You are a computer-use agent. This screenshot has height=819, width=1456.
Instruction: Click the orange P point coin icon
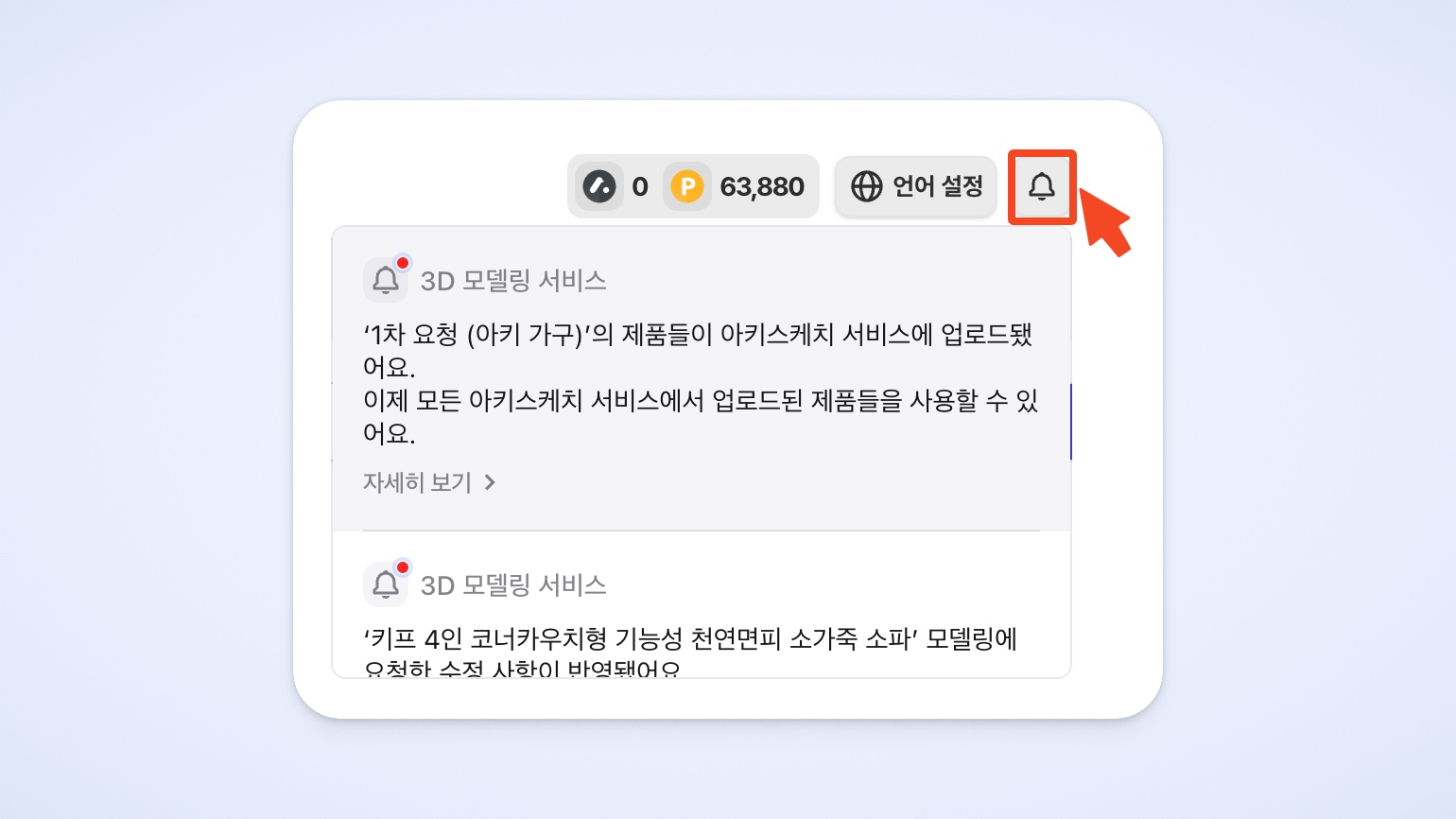point(687,186)
